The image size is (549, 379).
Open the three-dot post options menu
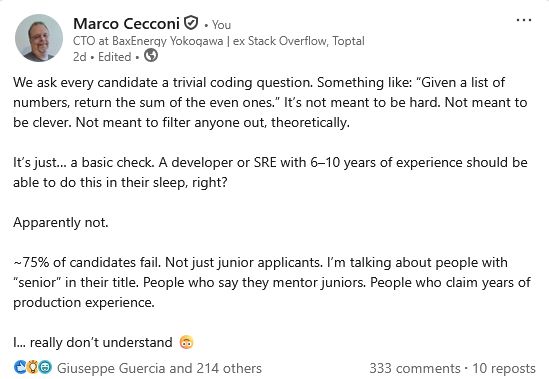point(524,20)
